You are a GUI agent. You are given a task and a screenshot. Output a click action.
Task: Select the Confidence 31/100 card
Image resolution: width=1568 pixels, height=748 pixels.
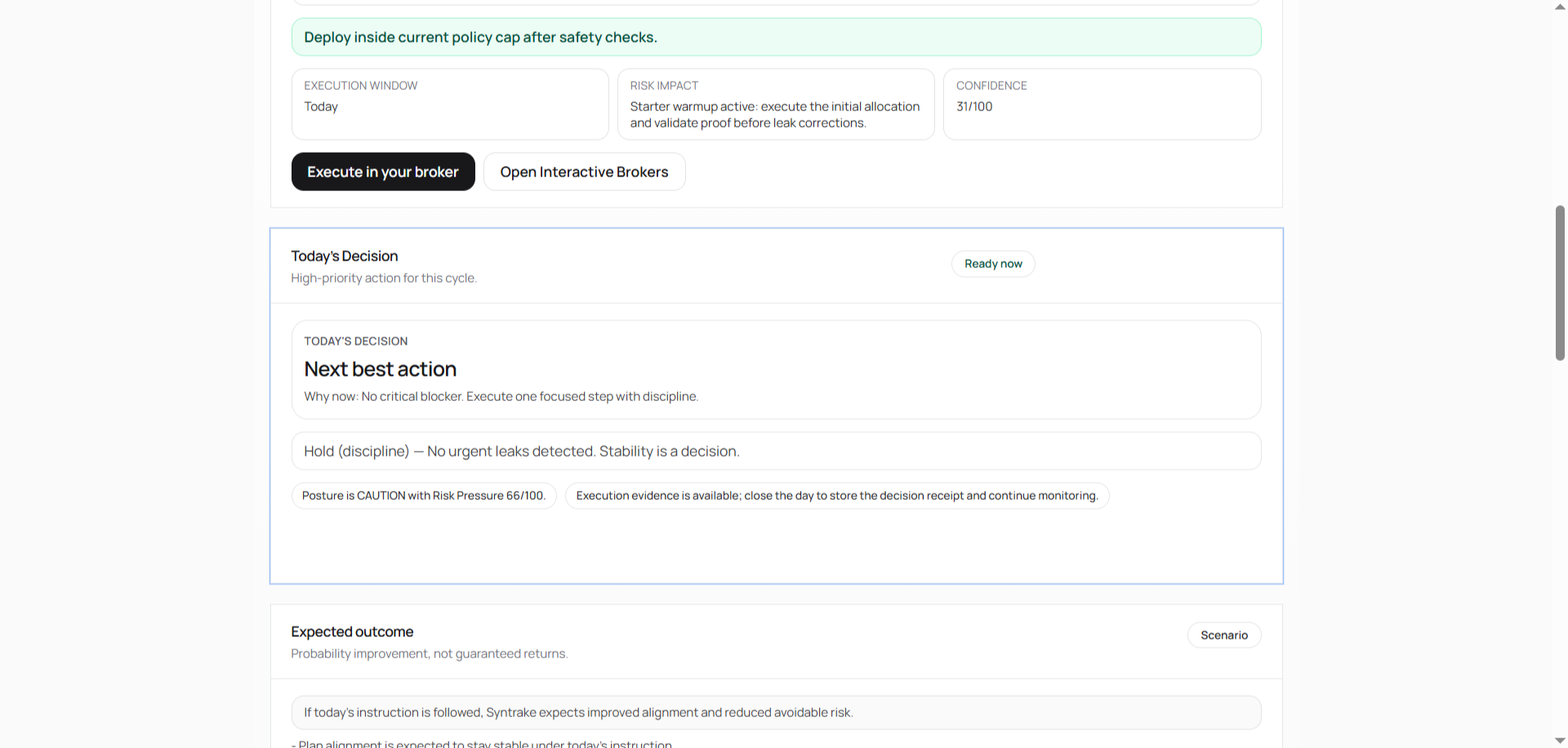1102,105
